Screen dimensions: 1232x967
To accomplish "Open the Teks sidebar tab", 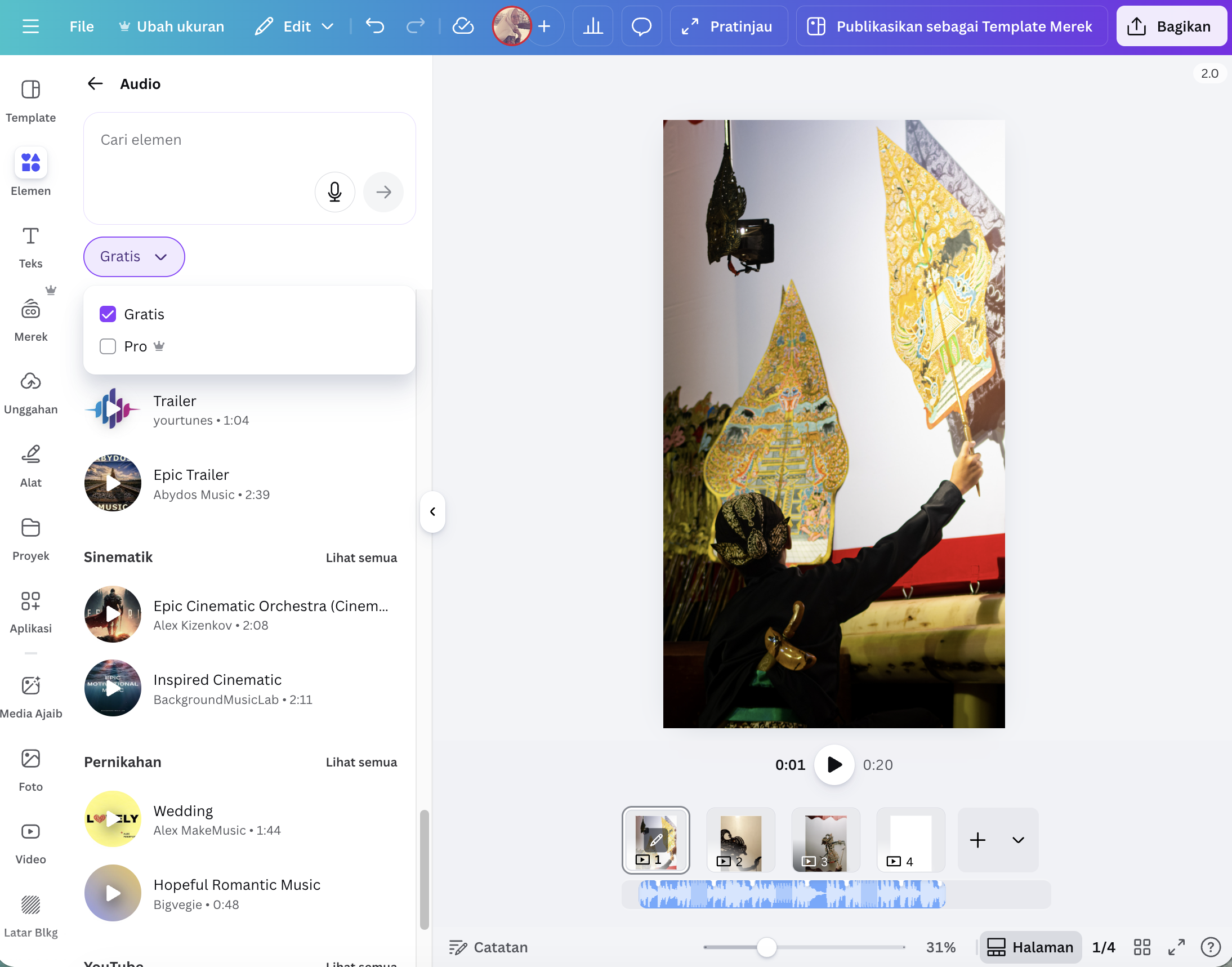I will [30, 247].
